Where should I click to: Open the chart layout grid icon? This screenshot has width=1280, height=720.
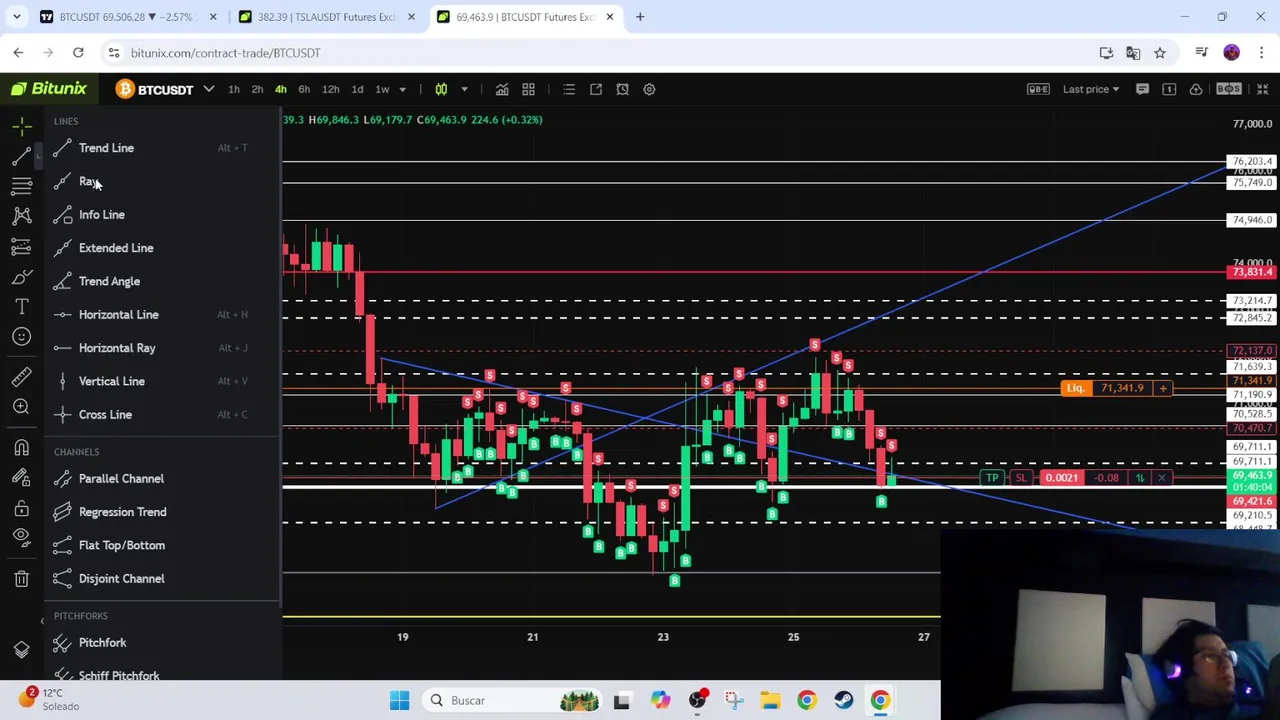pos(528,89)
